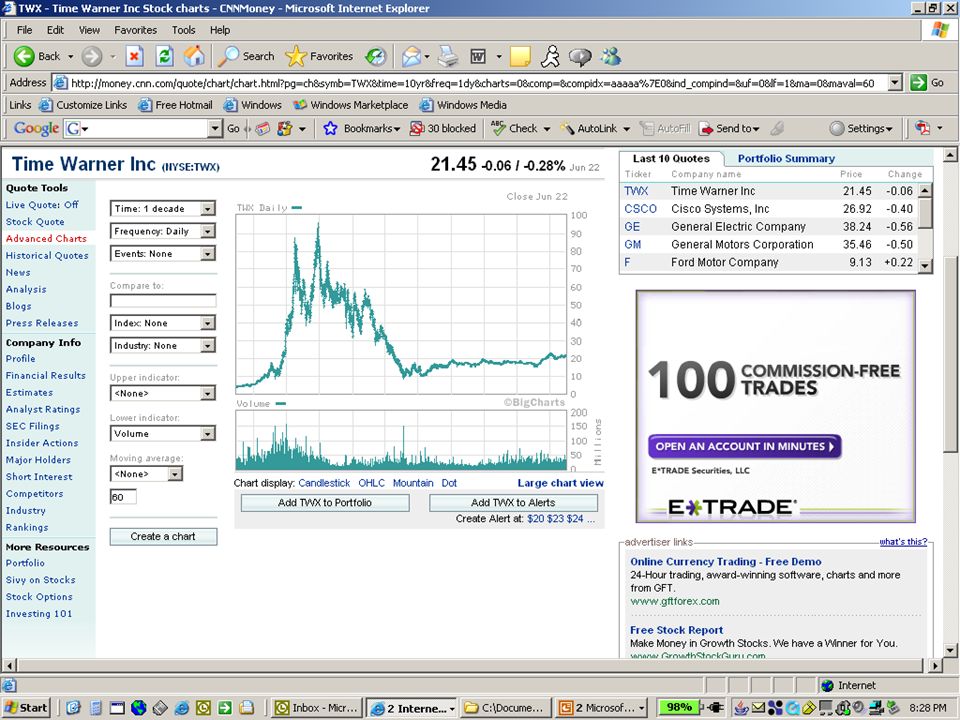Open the Moving average dropdown
This screenshot has width=960, height=720.
tap(146, 474)
